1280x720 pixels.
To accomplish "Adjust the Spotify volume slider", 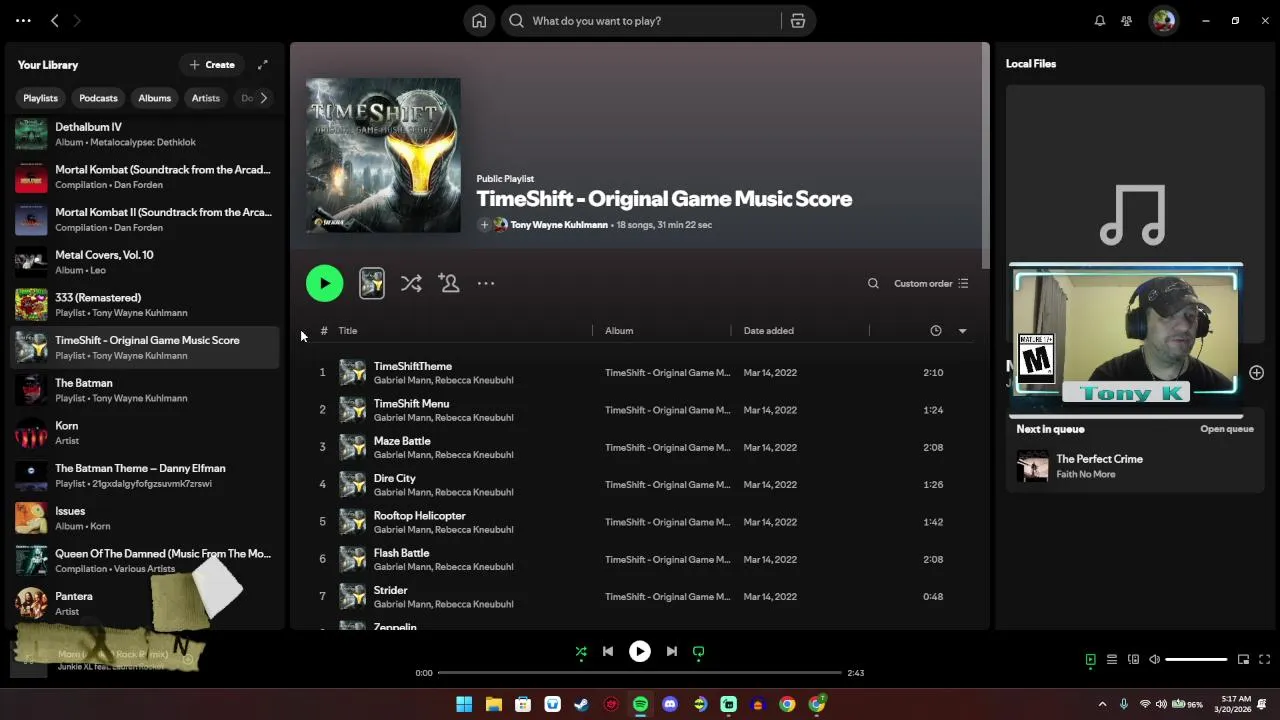I will pyautogui.click(x=1196, y=660).
